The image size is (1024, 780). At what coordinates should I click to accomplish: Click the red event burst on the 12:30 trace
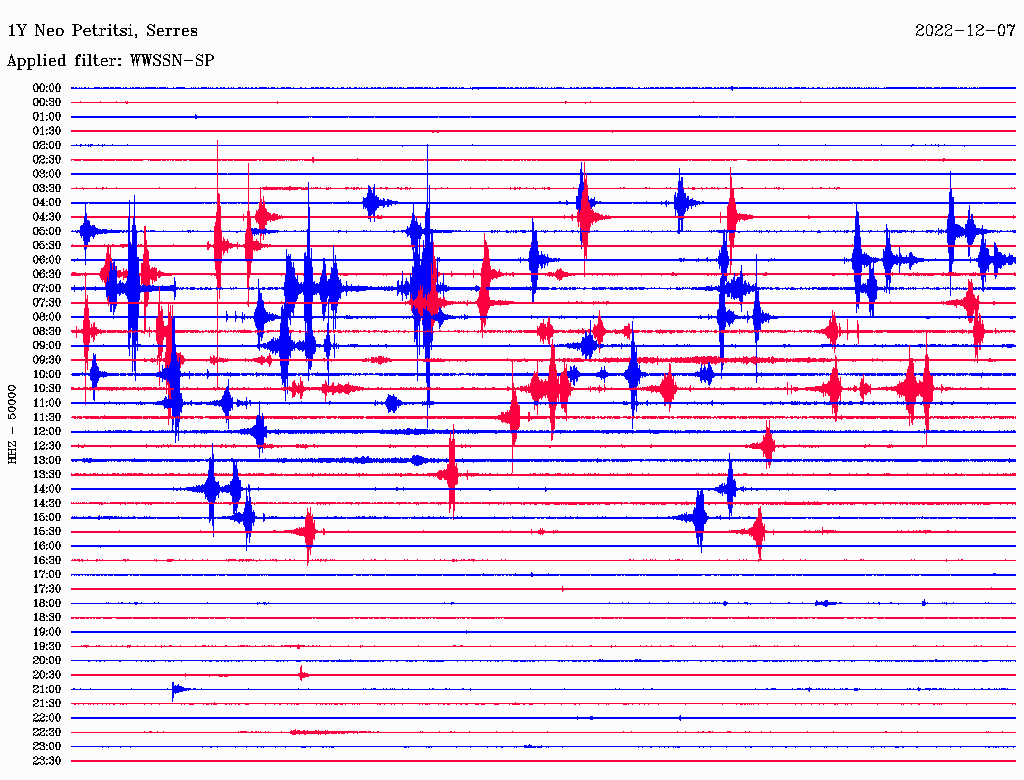point(767,446)
